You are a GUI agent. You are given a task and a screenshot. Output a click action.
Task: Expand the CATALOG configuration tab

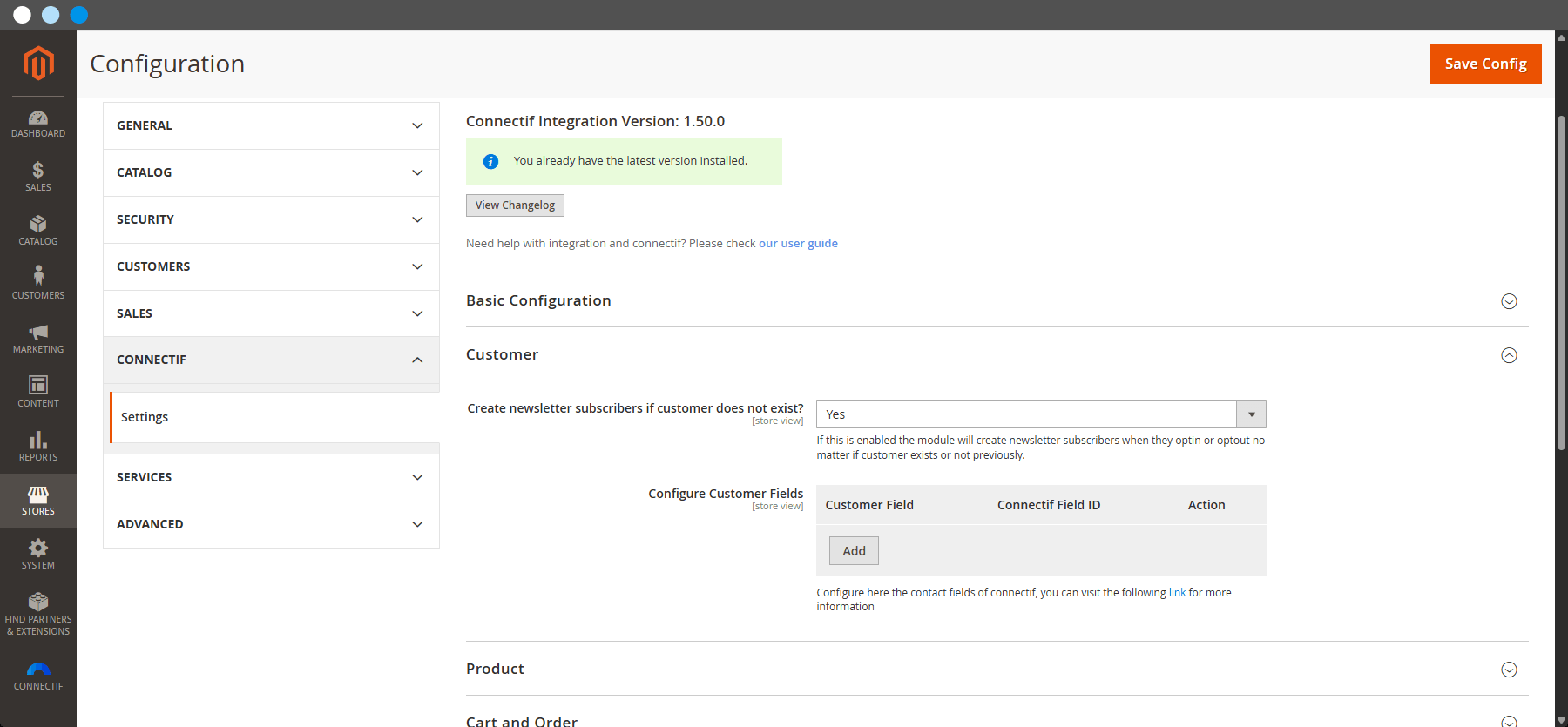pyautogui.click(x=271, y=172)
